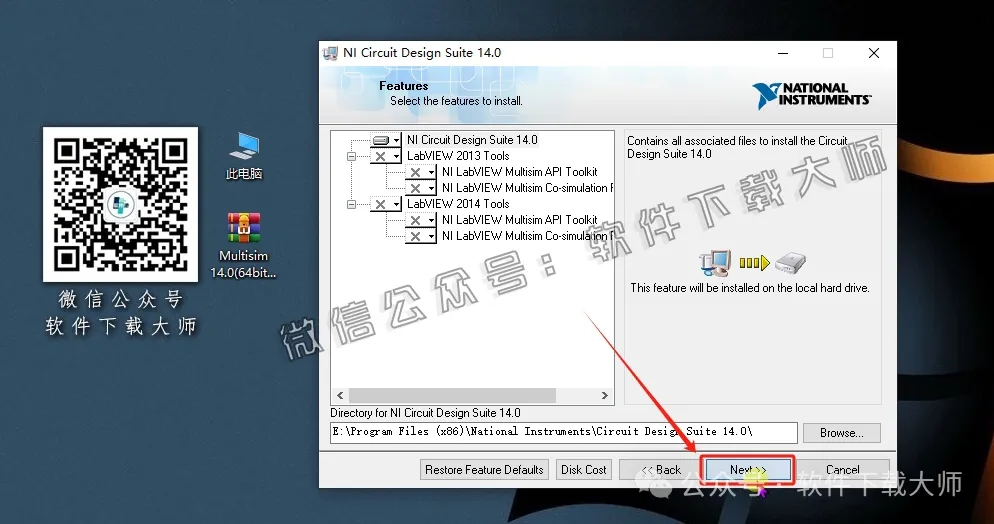Click Restore Feature Defaults button

[484, 470]
